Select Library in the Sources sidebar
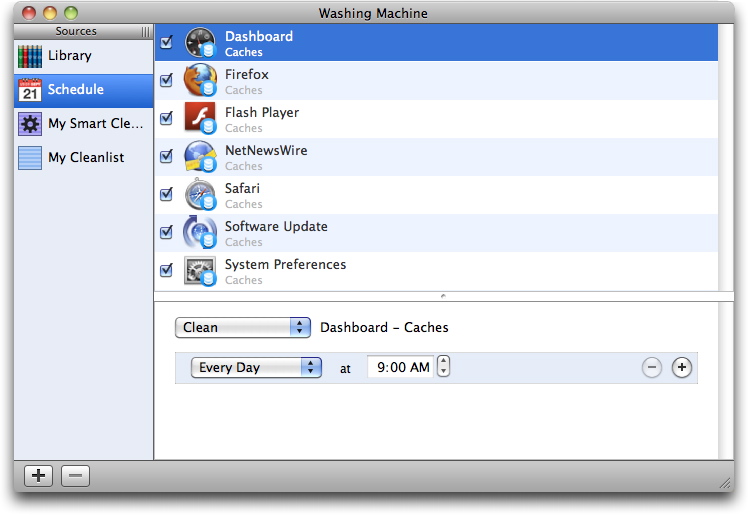Image resolution: width=748 pixels, height=515 pixels. (83, 56)
